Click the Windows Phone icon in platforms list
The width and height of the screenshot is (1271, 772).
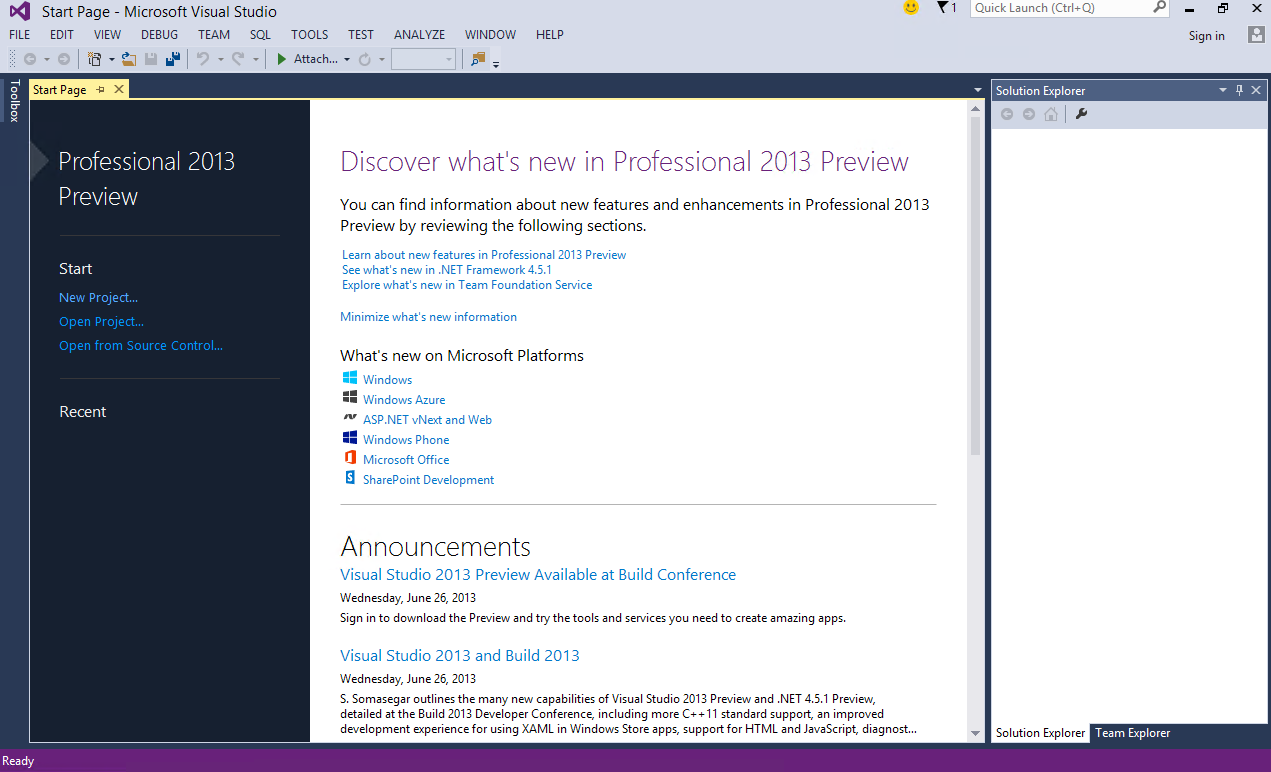click(350, 438)
